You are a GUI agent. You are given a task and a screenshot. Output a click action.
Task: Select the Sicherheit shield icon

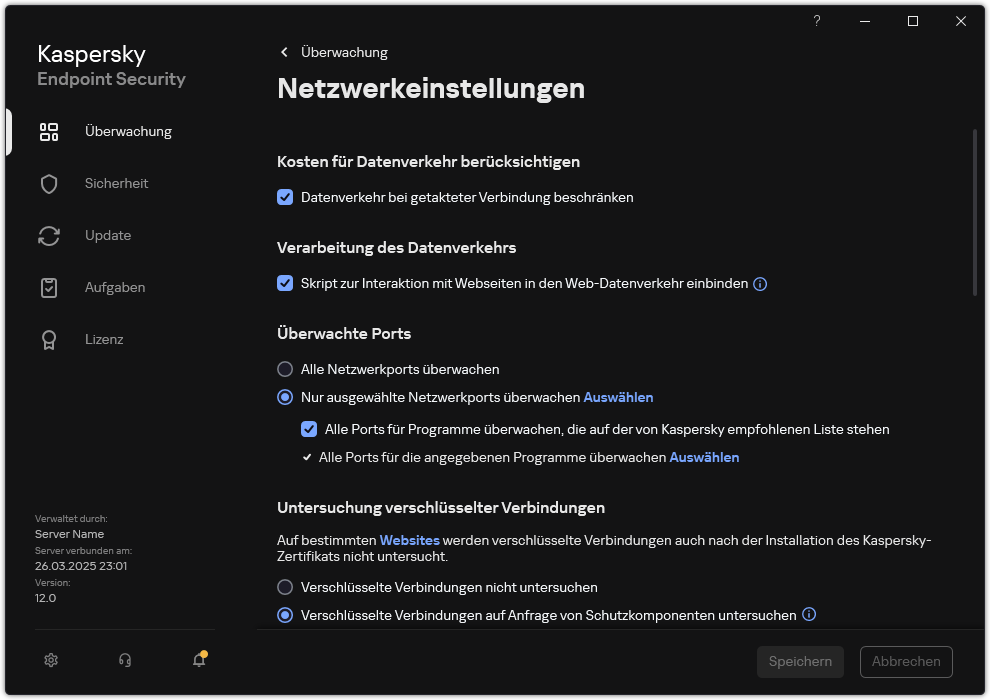pyautogui.click(x=49, y=183)
